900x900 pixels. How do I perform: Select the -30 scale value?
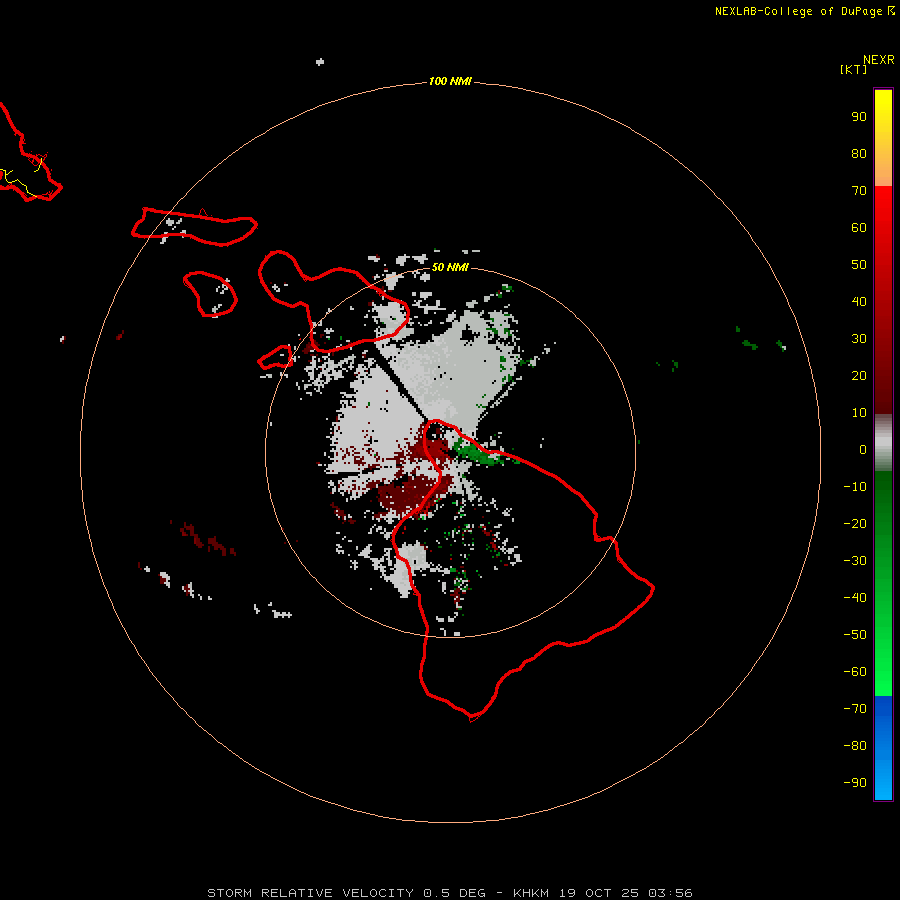(855, 561)
